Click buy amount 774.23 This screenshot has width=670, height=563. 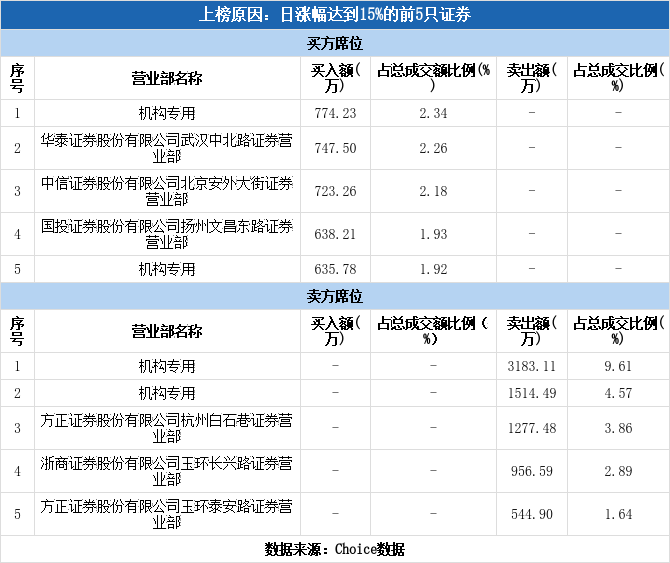pos(335,113)
